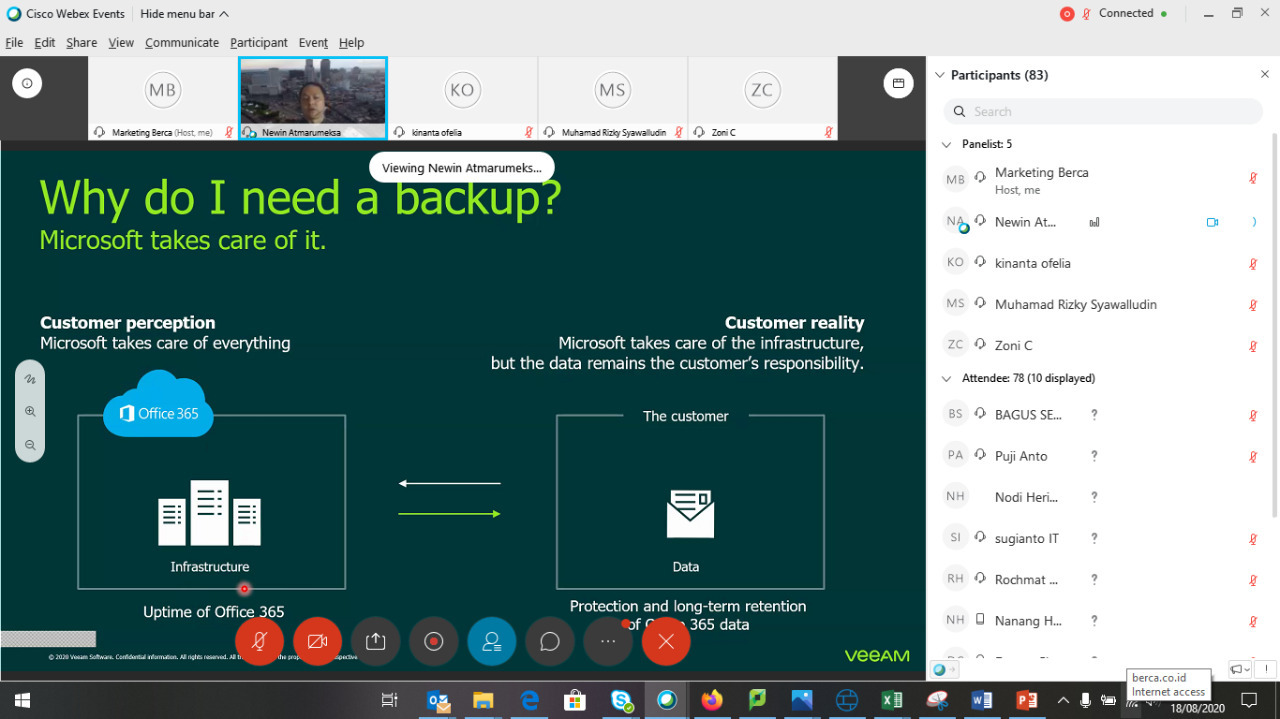This screenshot has height=719, width=1280.
Task: Show hidden system tray icons chevron
Action: tap(1063, 700)
